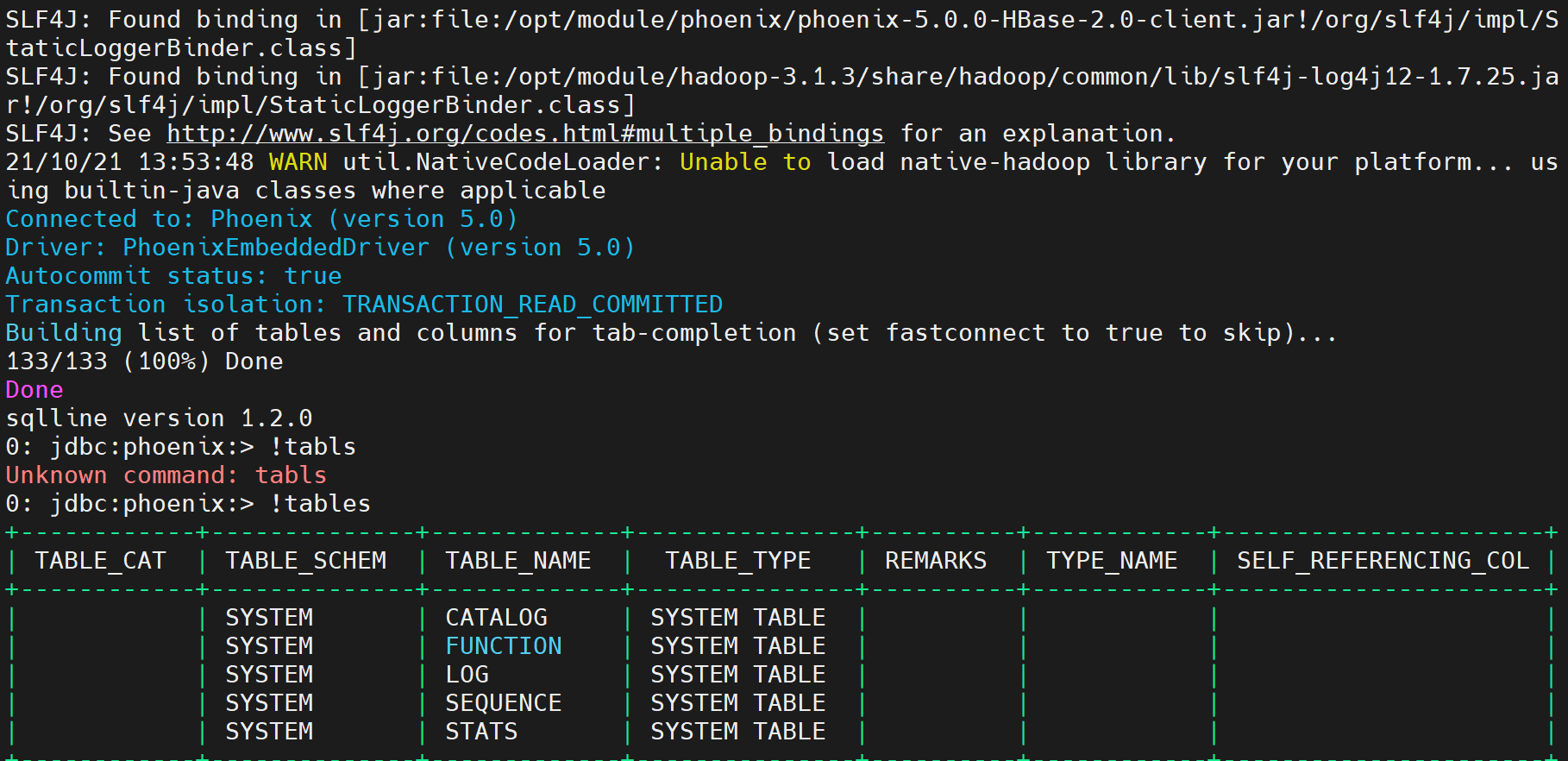The height and width of the screenshot is (761, 1568).
Task: Click the TABLE_NAME column header
Action: point(517,561)
